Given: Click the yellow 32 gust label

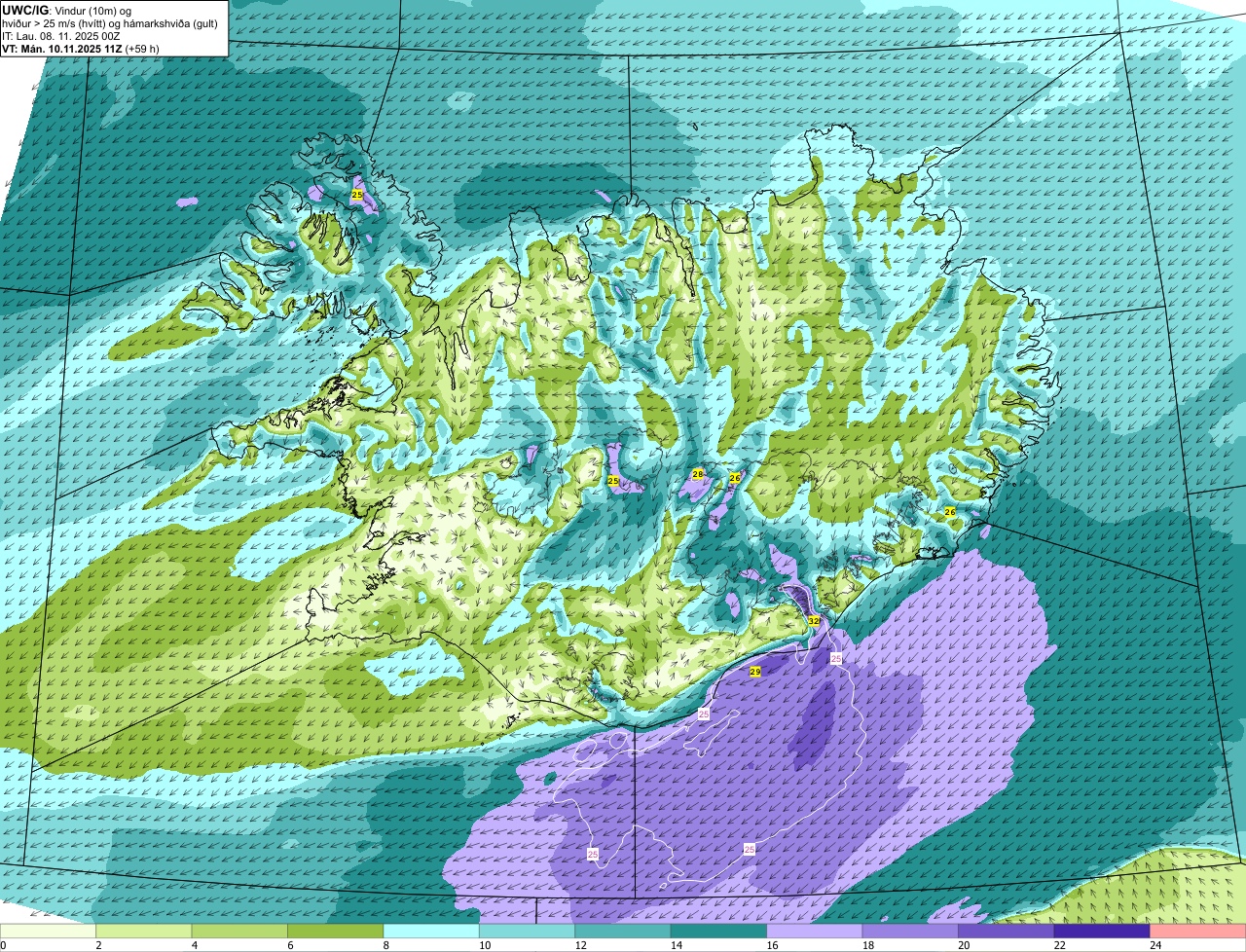Looking at the screenshot, I should click(x=814, y=621).
